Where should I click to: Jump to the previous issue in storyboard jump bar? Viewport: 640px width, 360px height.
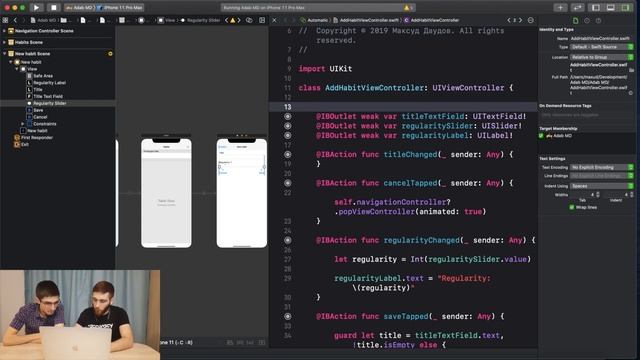click(227, 20)
